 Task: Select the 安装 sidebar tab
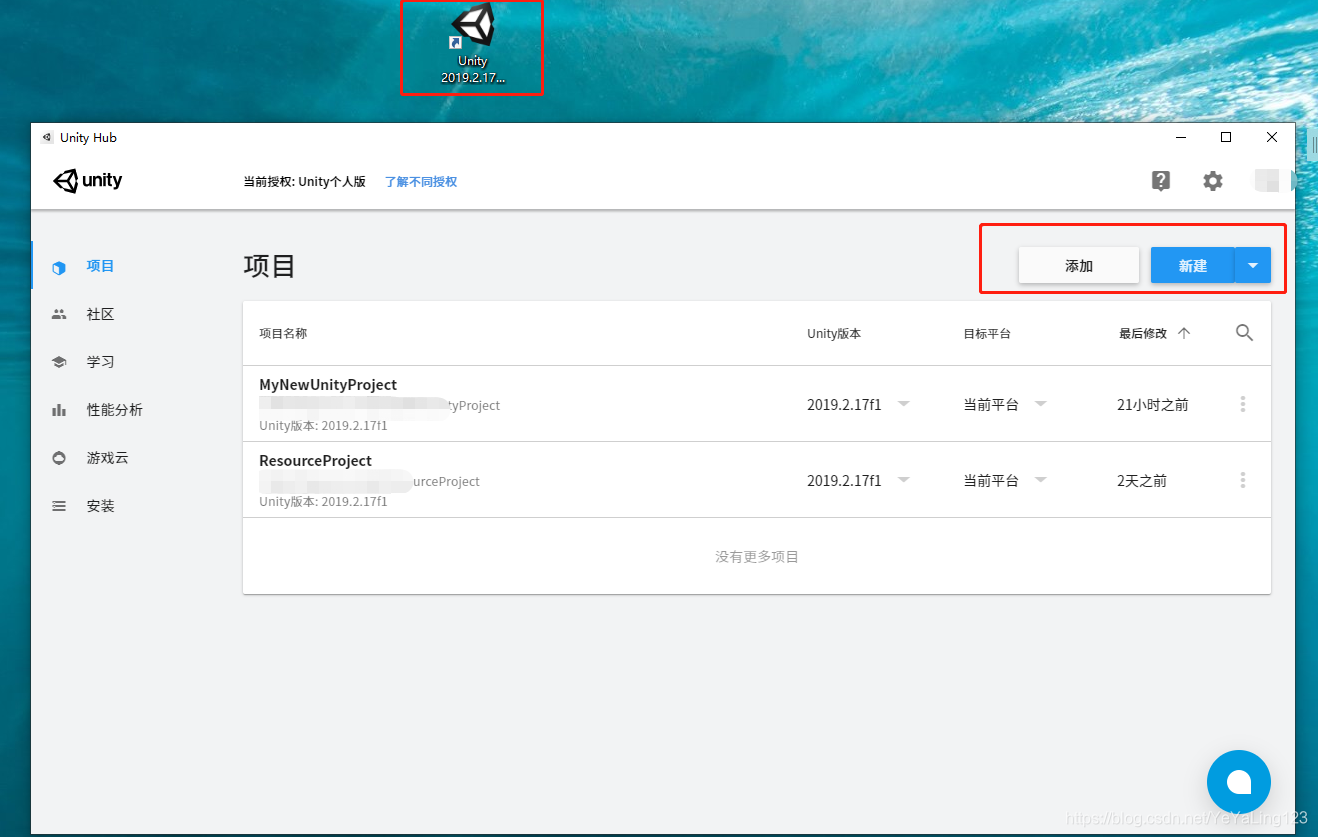[x=100, y=506]
